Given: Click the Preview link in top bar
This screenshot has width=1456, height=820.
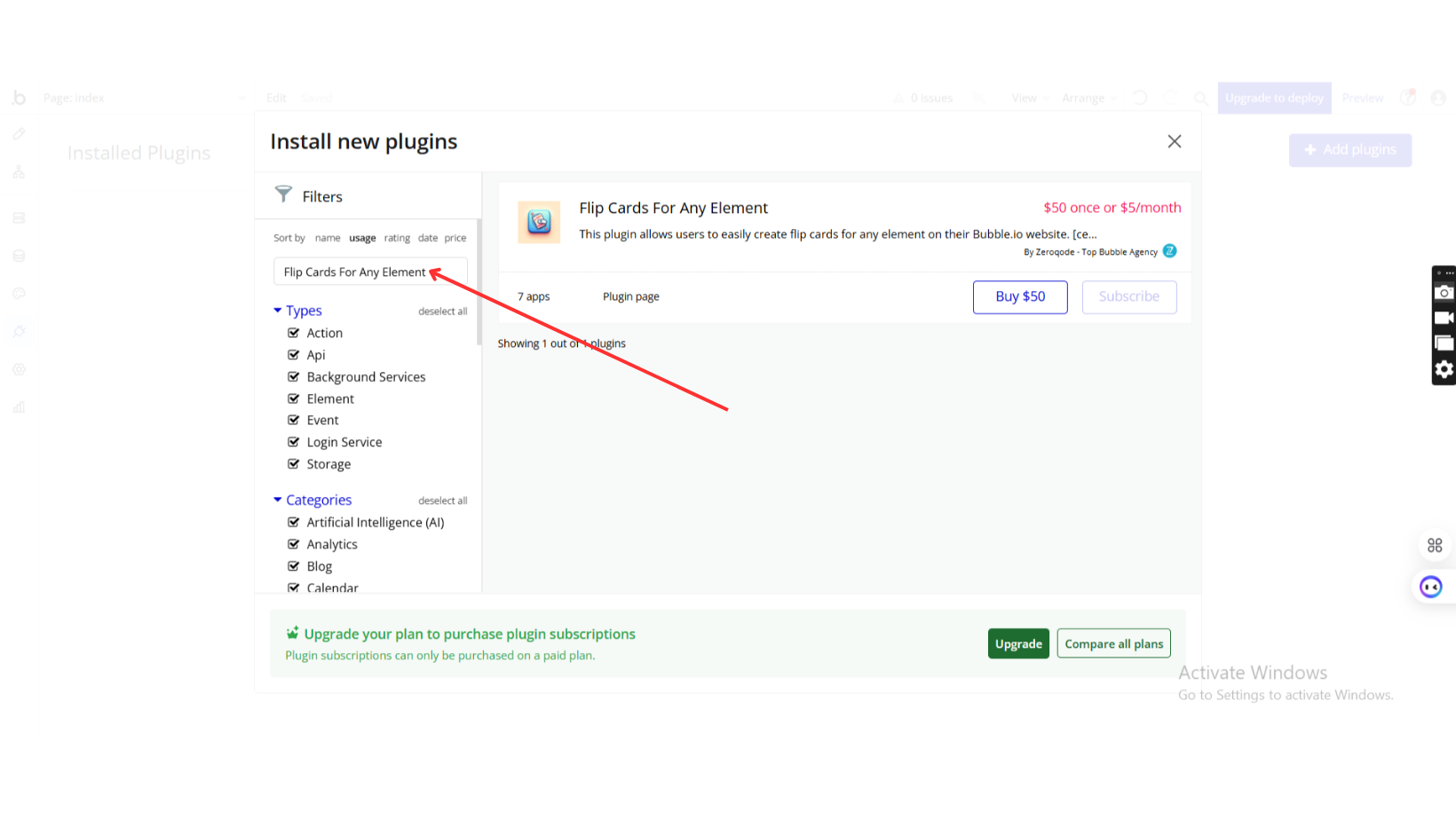Looking at the screenshot, I should click(1363, 98).
